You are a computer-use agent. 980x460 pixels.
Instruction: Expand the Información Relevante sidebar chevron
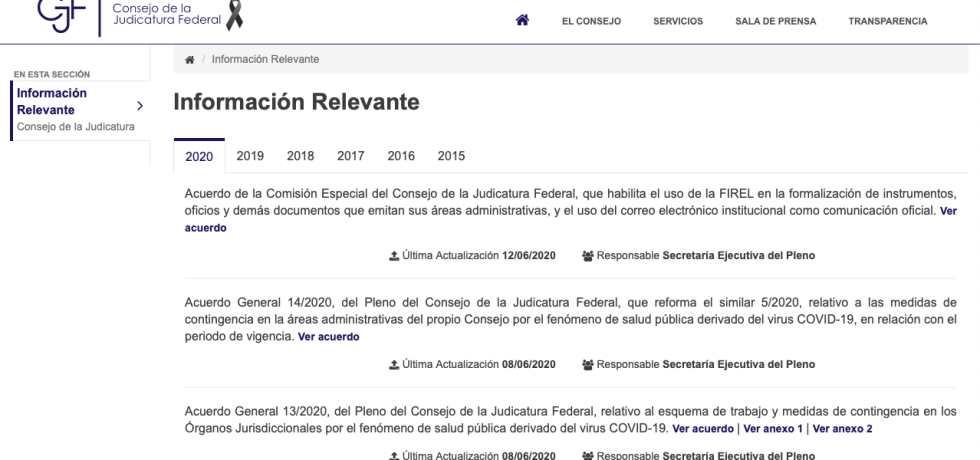(139, 104)
